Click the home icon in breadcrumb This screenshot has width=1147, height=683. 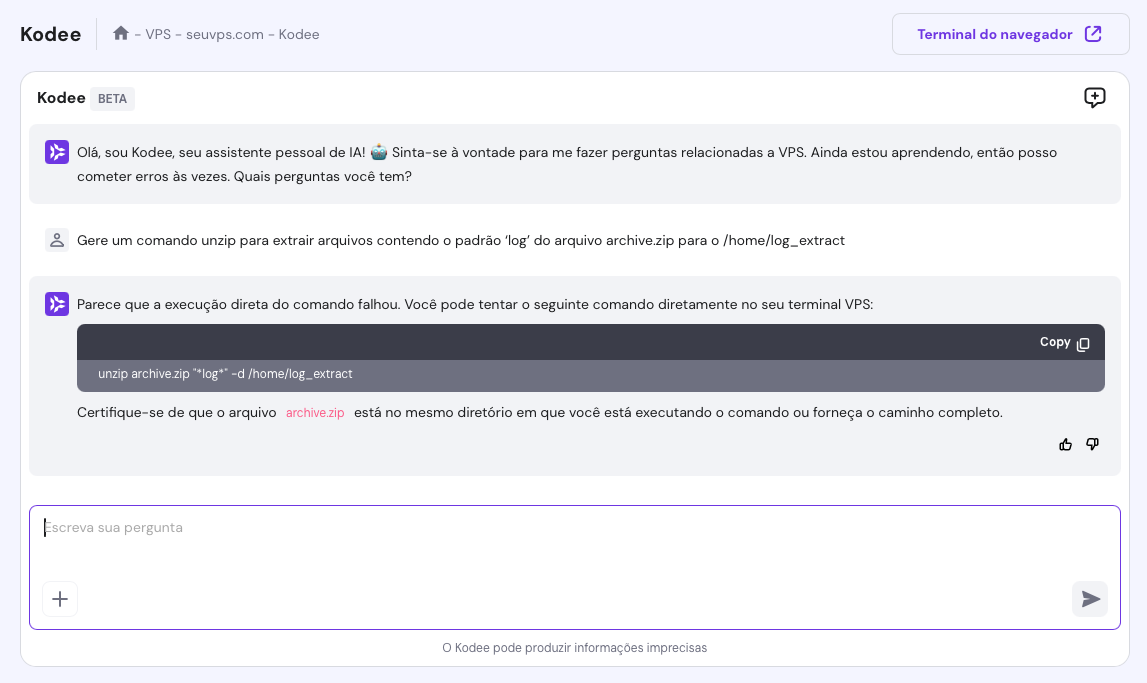pos(121,34)
